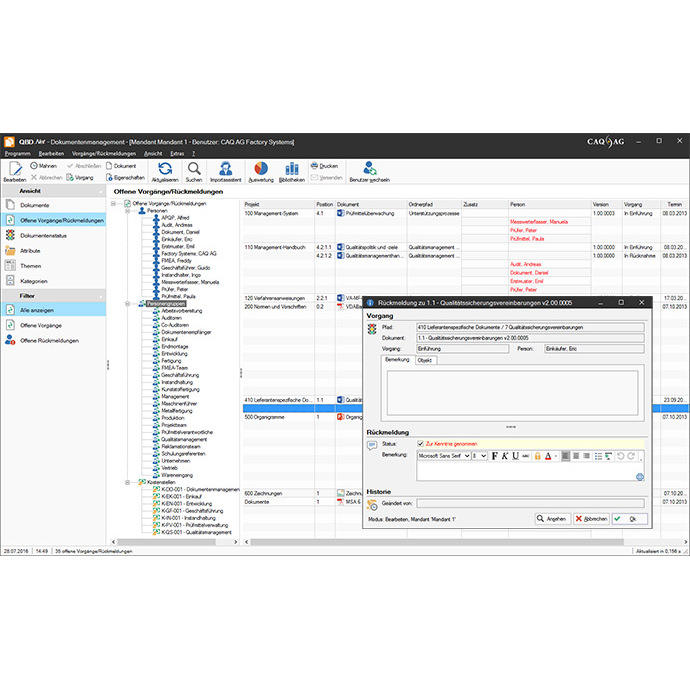
Task: Open the Programm menu
Action: pos(18,154)
